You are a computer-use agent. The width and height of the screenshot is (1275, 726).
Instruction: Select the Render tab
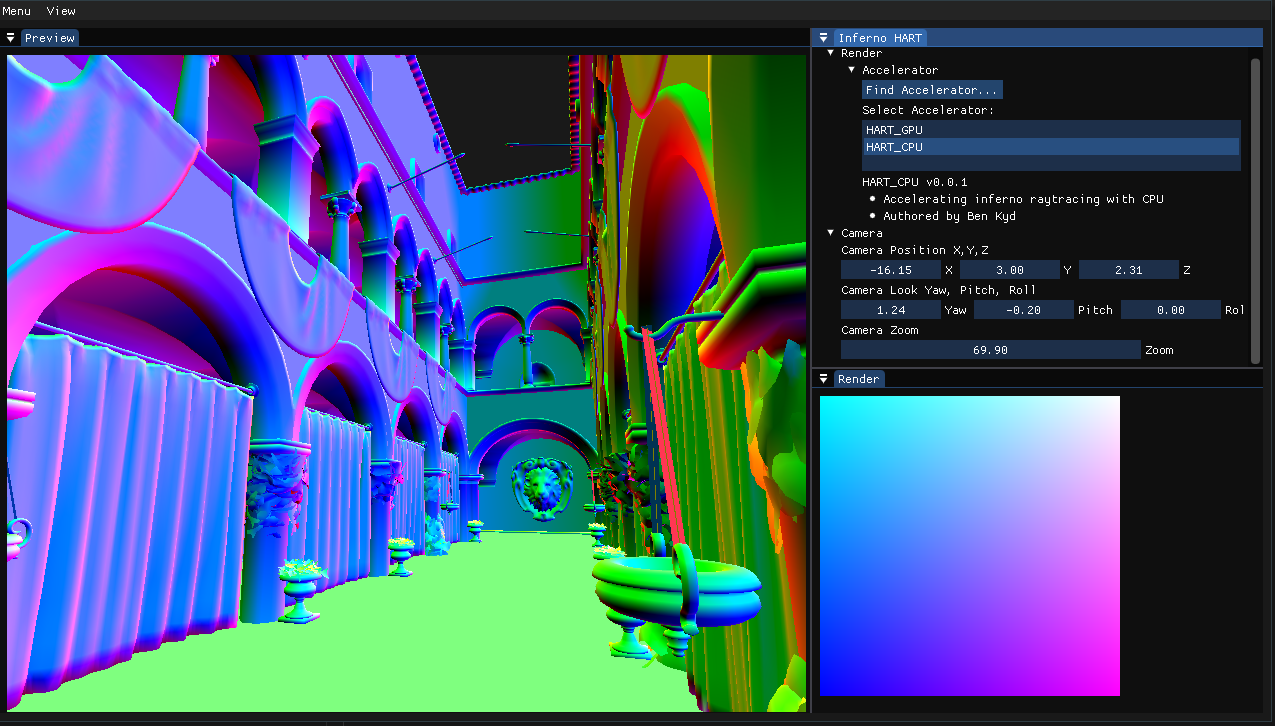pyautogui.click(x=858, y=378)
